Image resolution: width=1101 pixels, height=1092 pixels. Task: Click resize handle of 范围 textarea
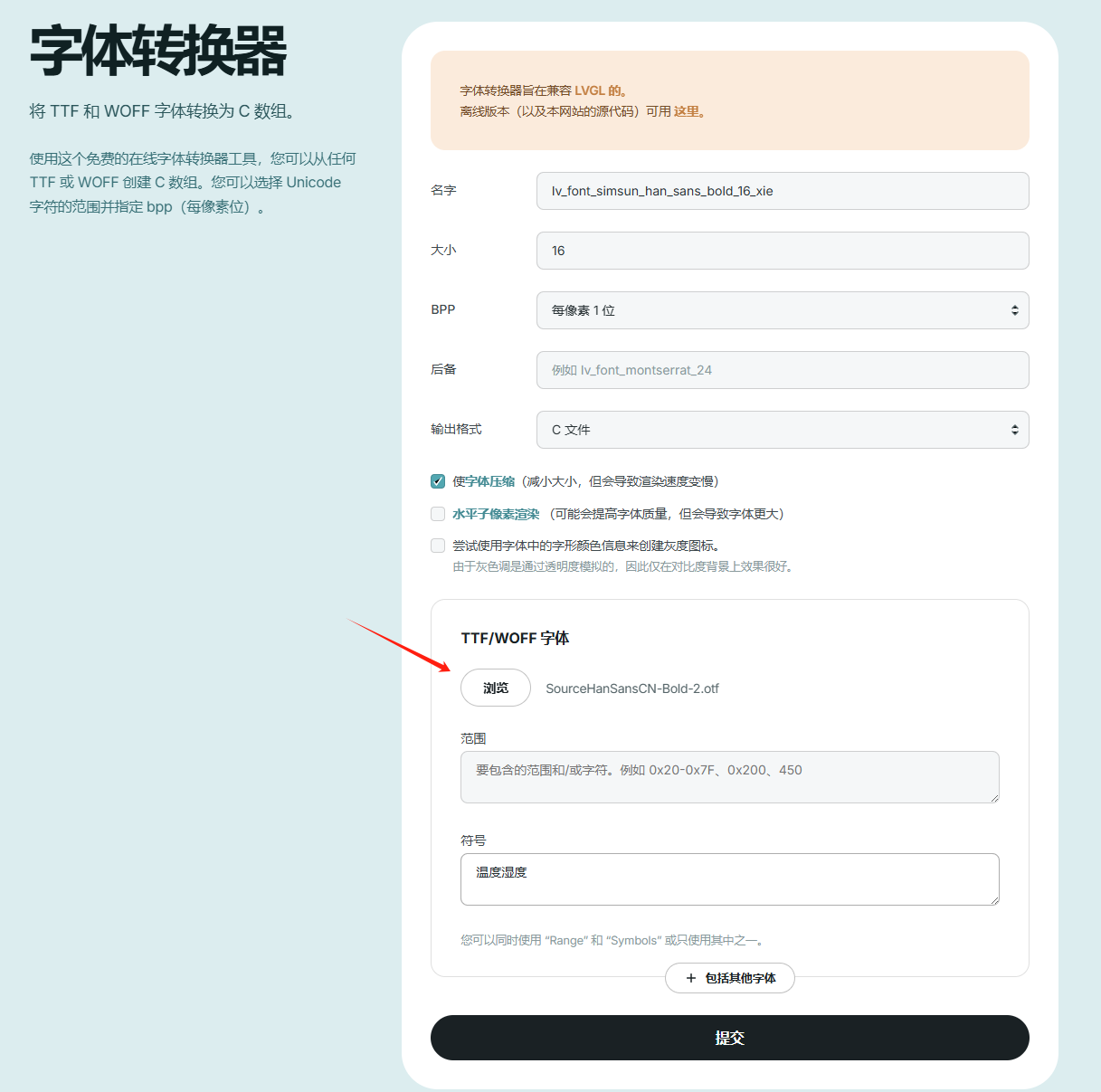coord(994,797)
